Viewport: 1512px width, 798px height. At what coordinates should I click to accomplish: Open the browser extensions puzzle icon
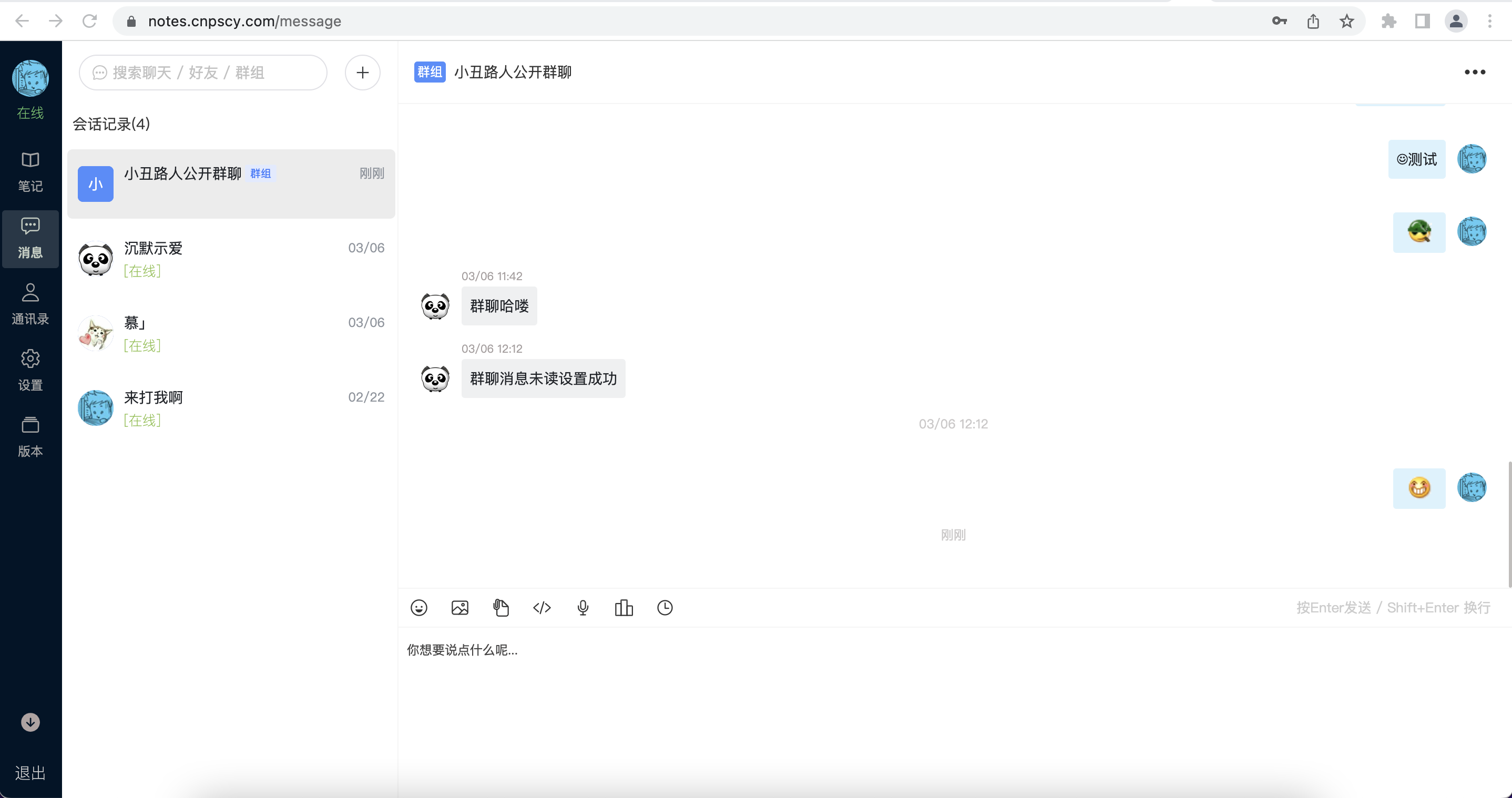[x=1389, y=21]
